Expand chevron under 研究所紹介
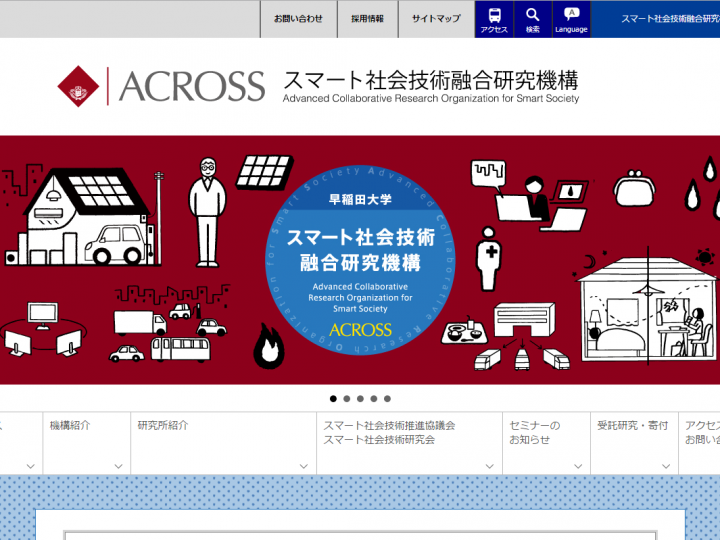Screen dimensions: 720x540 coord(304,466)
